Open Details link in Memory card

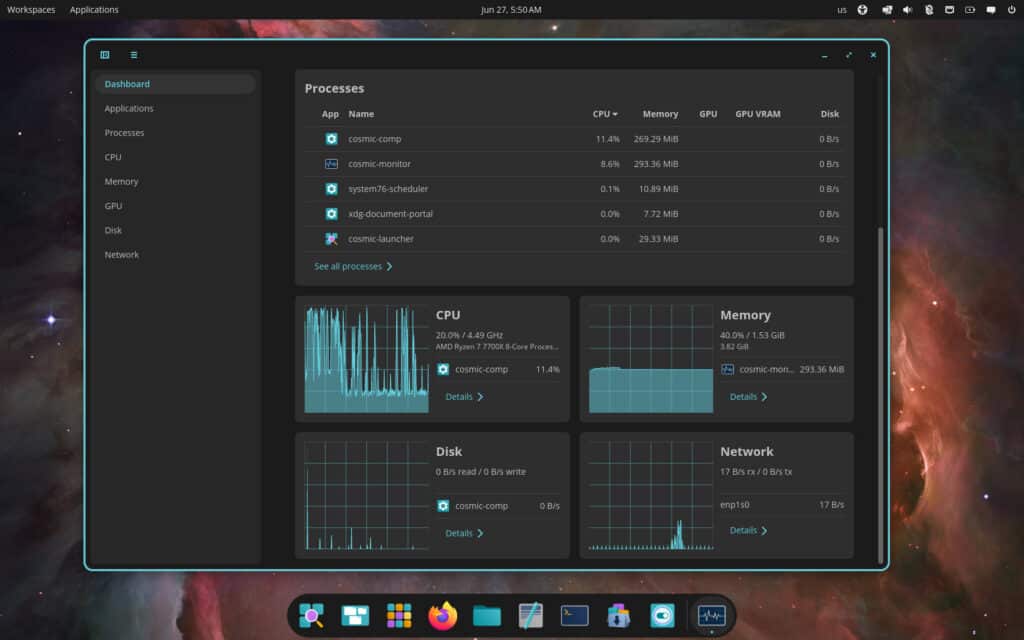(748, 397)
